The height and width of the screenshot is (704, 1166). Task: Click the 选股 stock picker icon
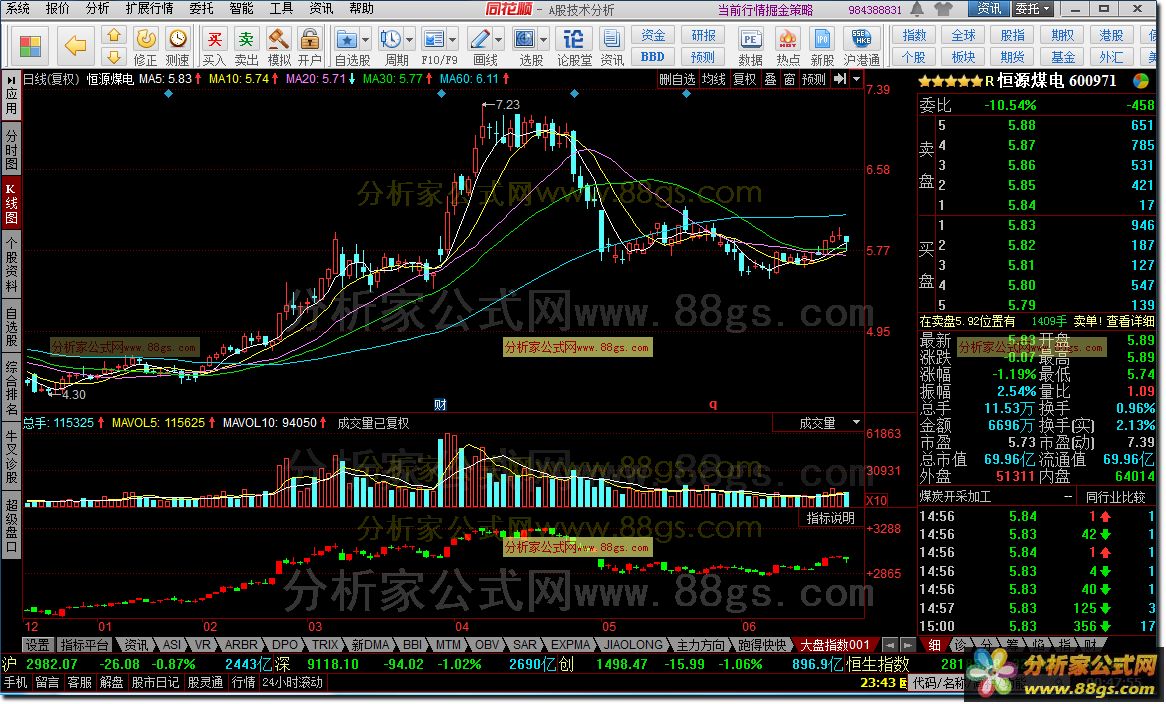525,39
